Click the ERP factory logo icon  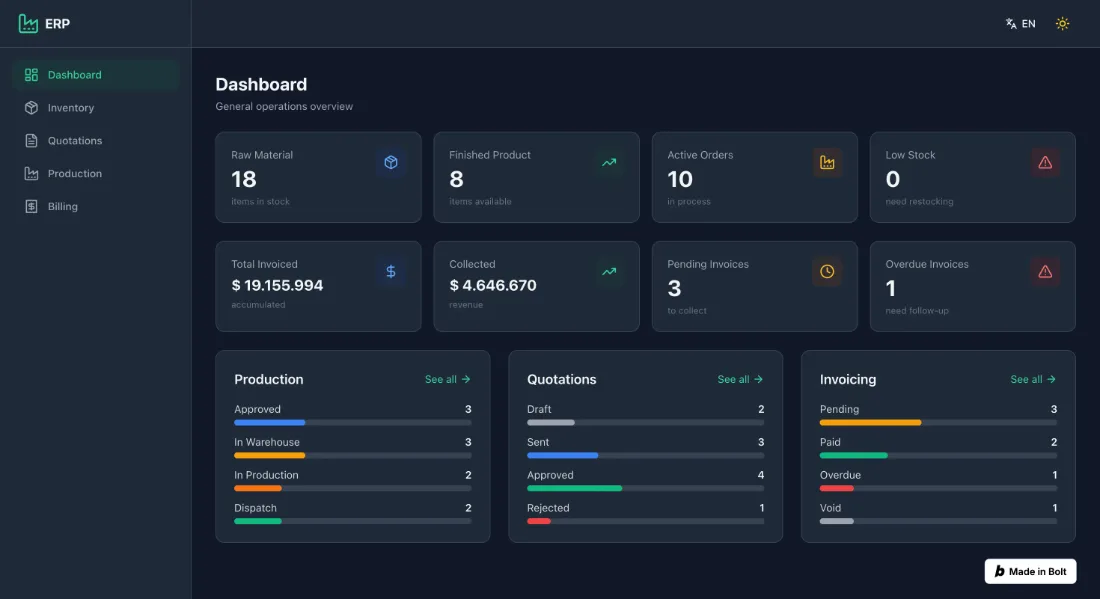pos(28,24)
